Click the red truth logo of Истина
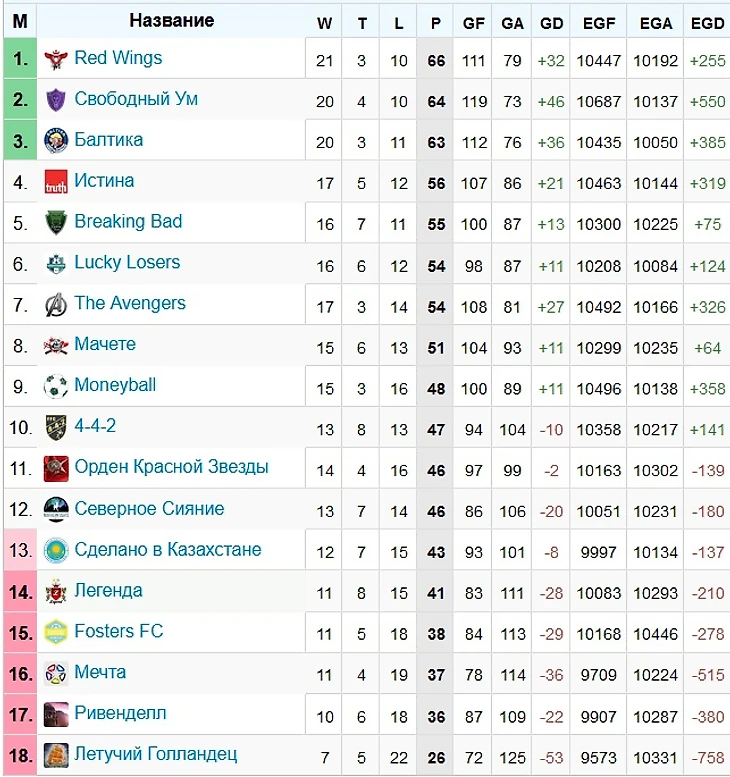This screenshot has height=777, width=730. [x=56, y=181]
